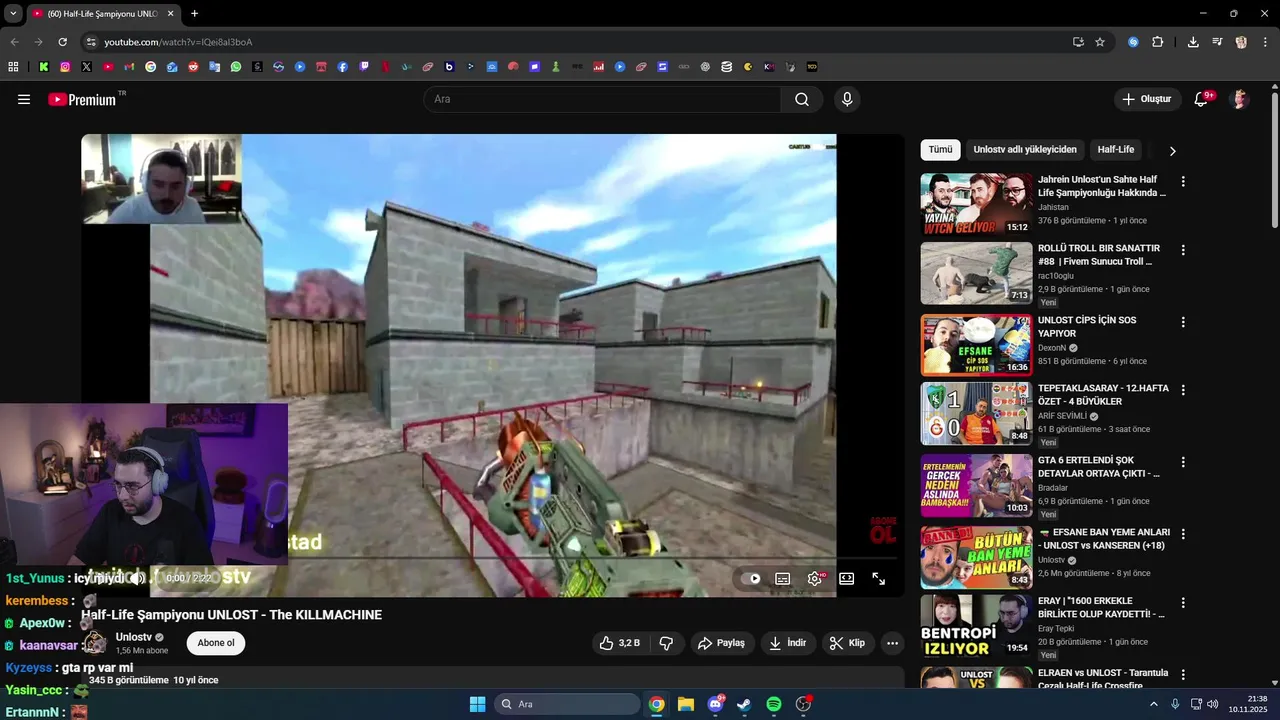Open Steam from the taskbar

click(745, 704)
